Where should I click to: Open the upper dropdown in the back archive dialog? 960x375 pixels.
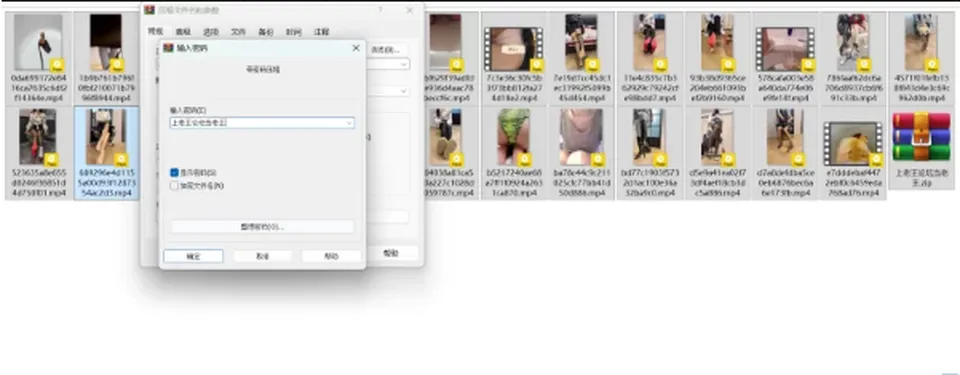click(403, 64)
